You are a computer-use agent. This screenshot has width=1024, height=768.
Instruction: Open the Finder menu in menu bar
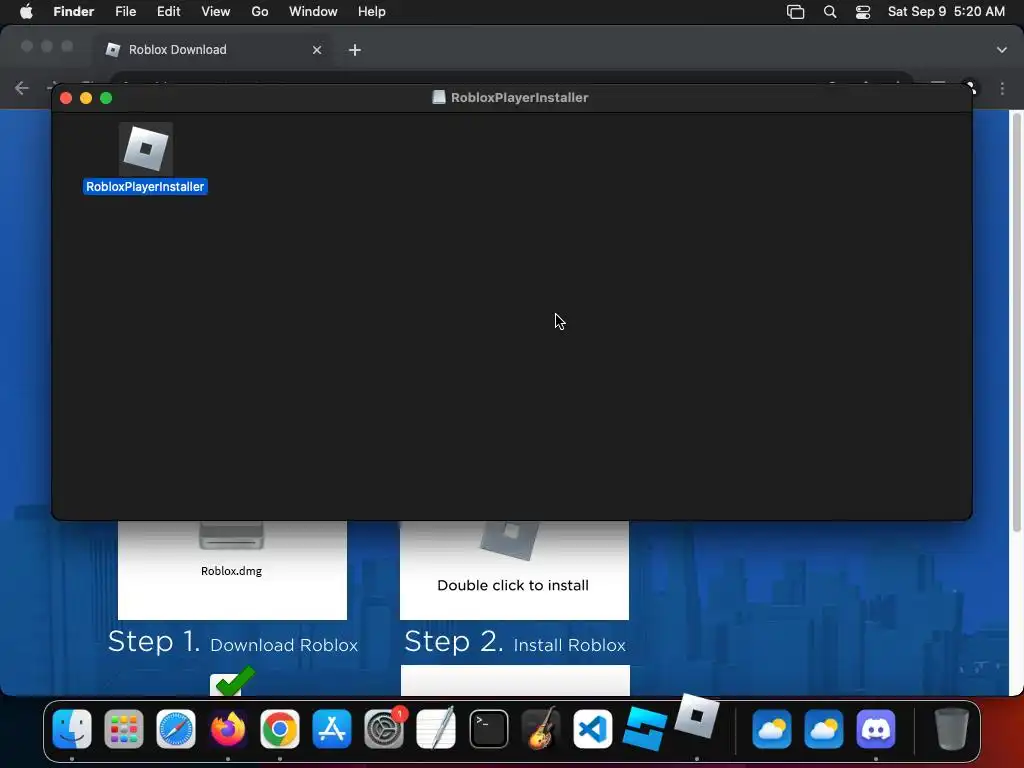pos(73,12)
